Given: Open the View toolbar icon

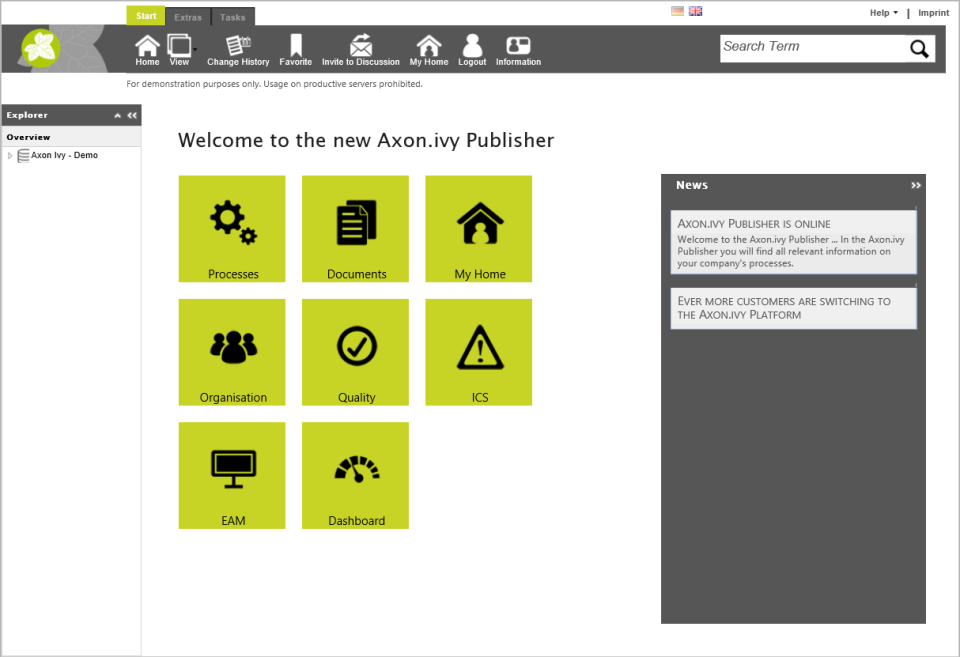Looking at the screenshot, I should (179, 50).
